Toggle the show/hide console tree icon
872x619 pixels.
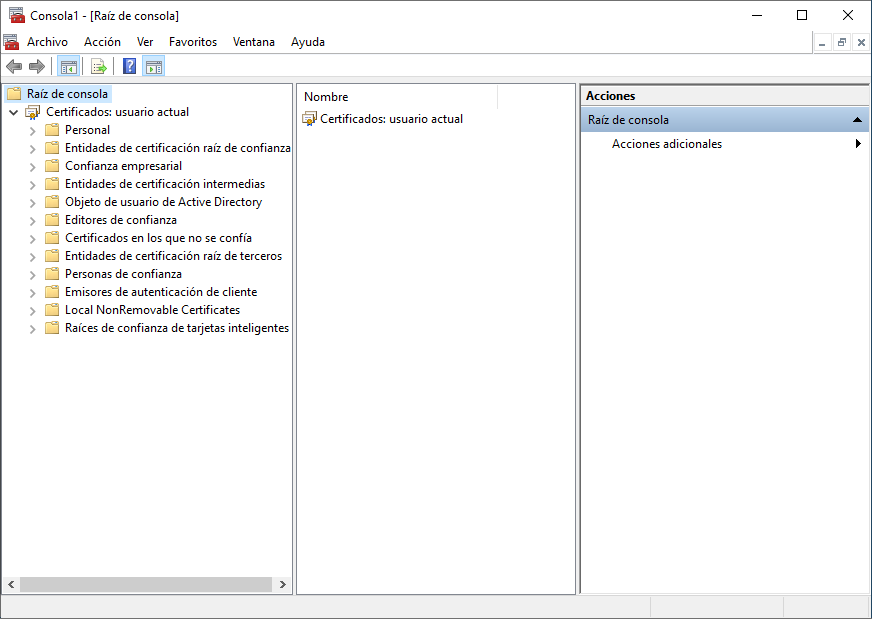(68, 67)
